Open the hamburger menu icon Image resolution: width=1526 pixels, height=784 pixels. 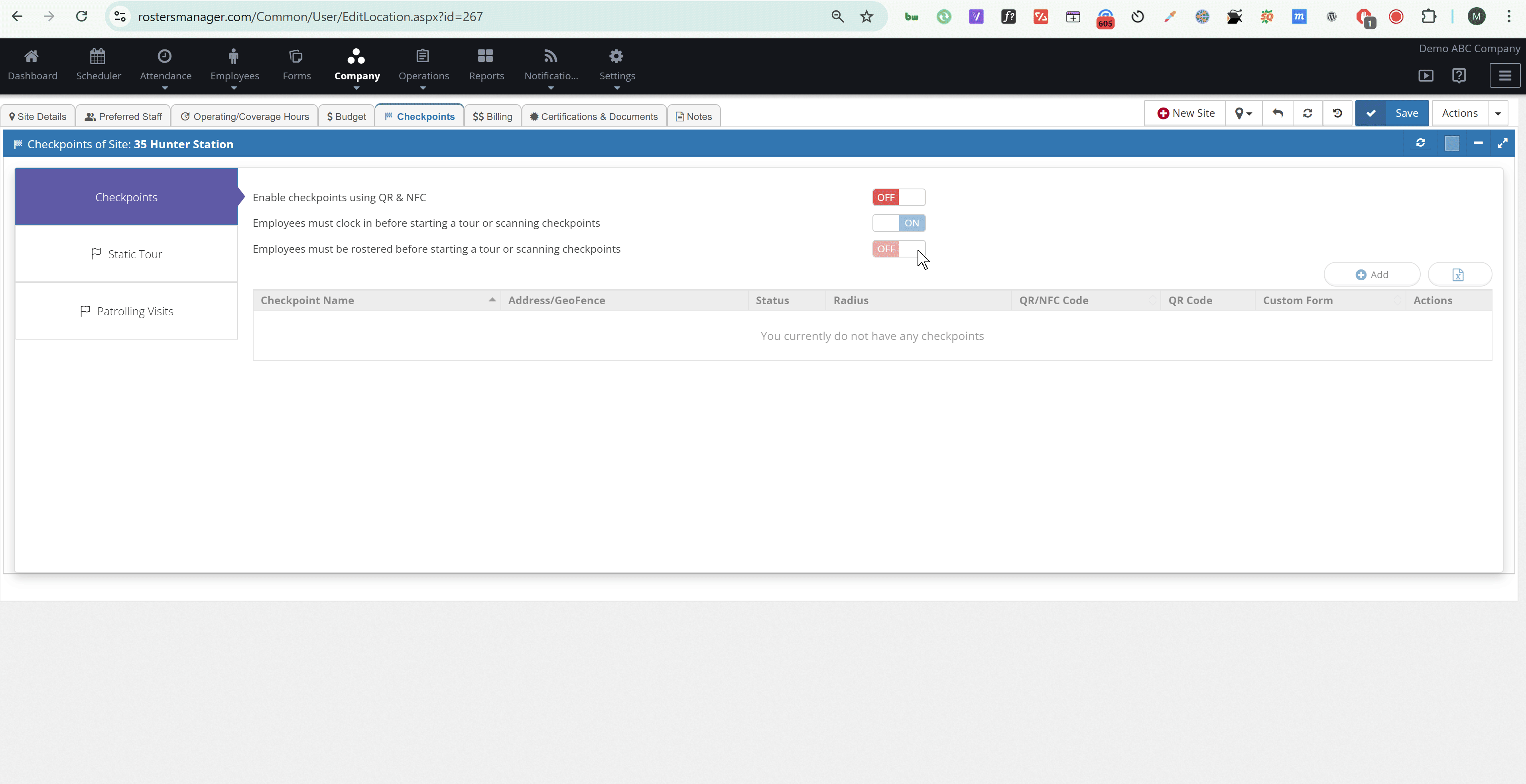(x=1505, y=76)
